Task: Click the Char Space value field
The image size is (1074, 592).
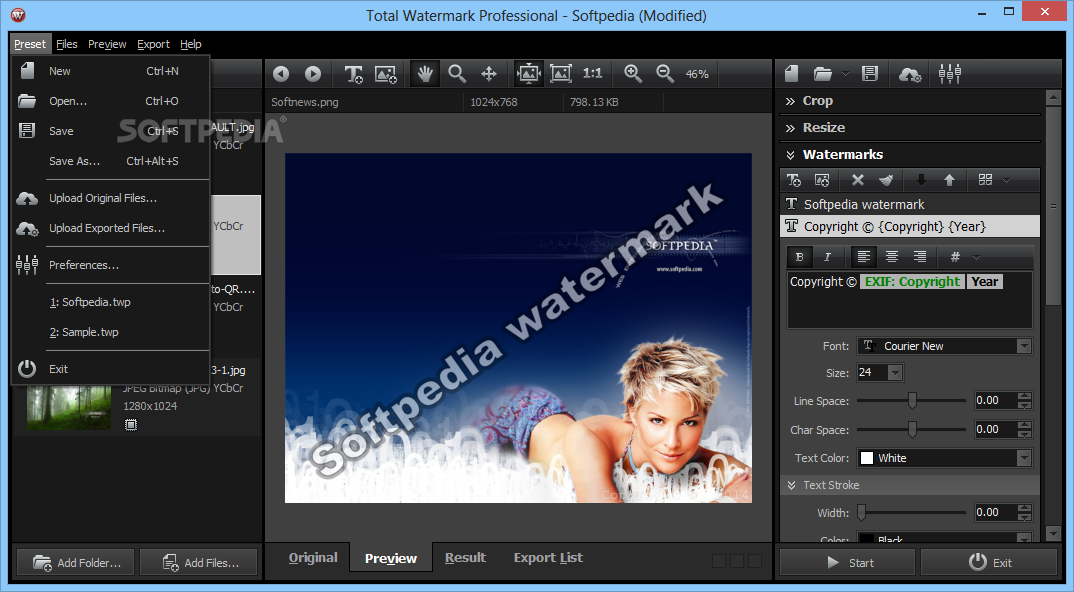Action: [x=997, y=430]
